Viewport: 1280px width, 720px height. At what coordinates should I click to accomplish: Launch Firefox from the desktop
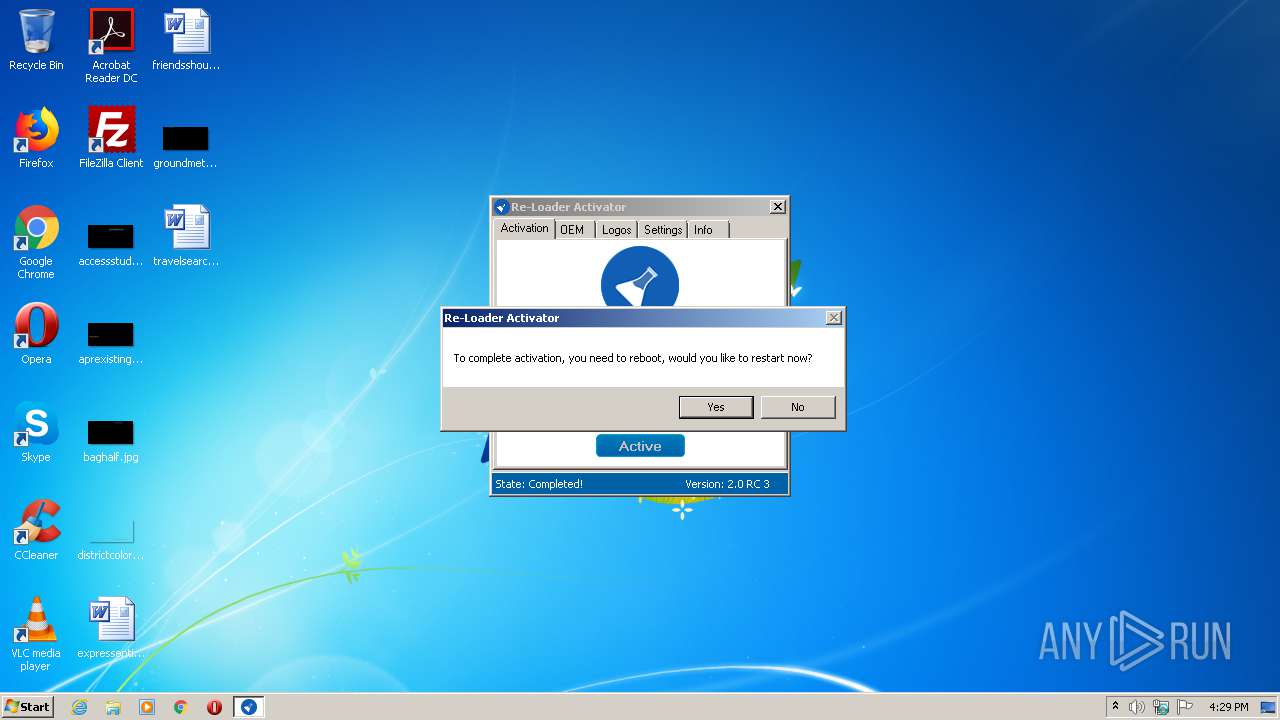36,138
